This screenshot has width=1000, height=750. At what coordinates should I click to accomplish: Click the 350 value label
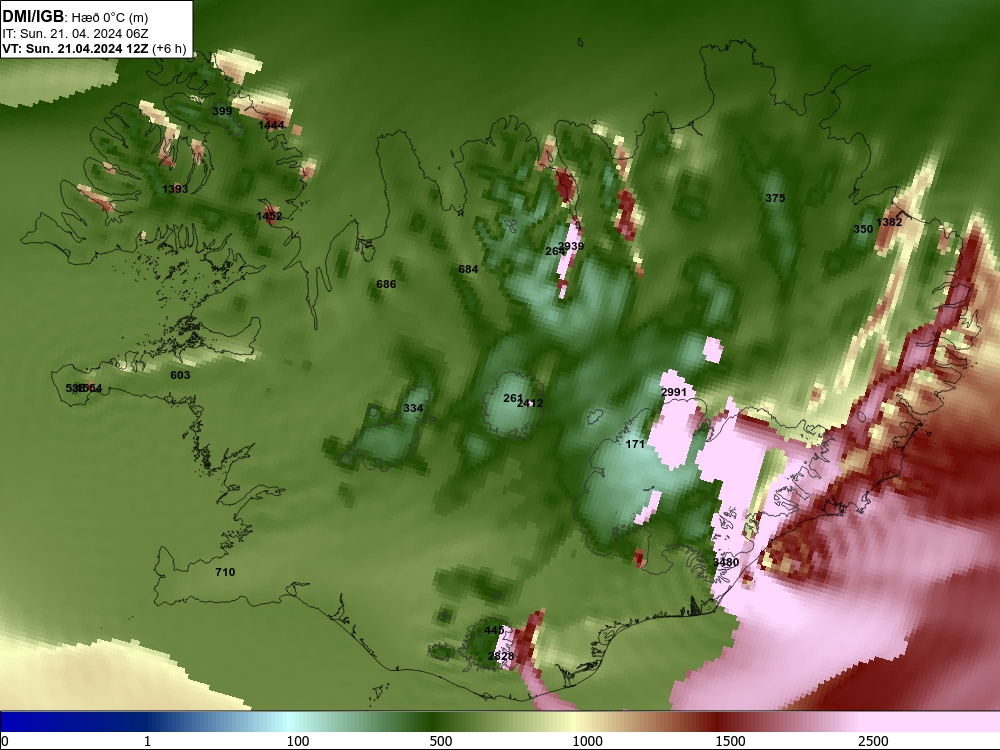click(863, 229)
